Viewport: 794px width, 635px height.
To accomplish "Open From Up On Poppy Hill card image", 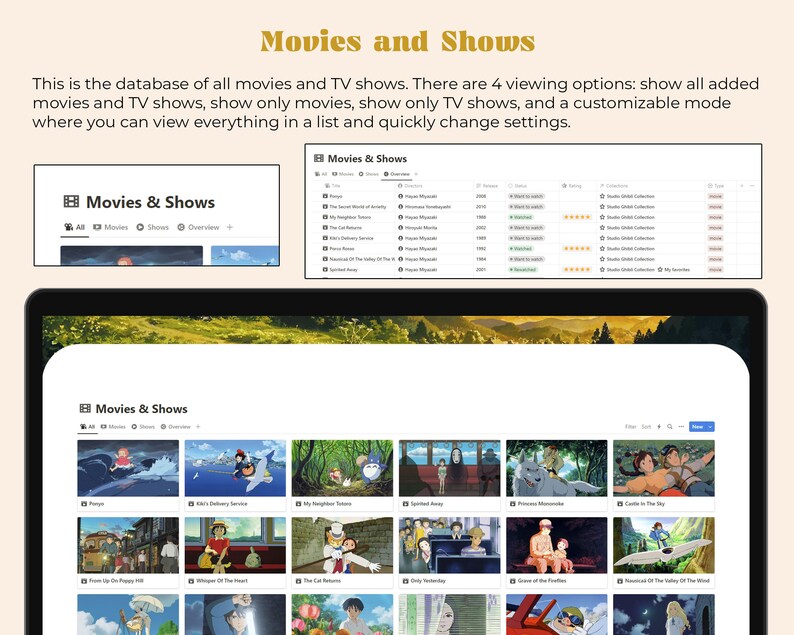I will (128, 545).
